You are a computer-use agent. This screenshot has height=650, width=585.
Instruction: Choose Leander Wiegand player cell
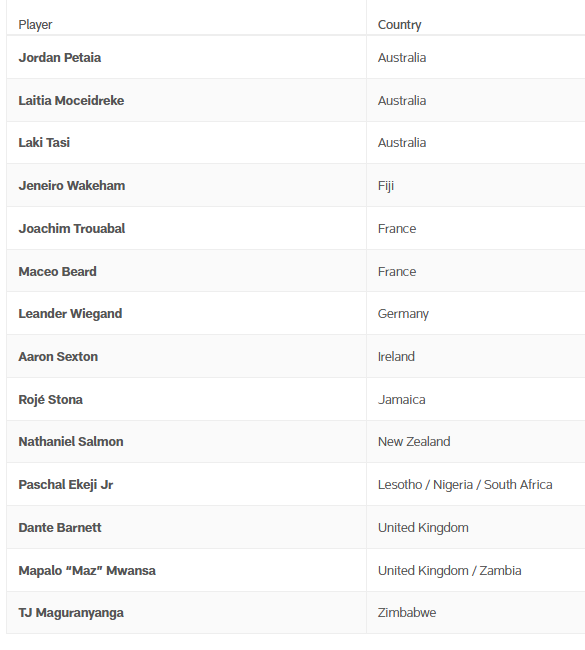[x=70, y=314]
